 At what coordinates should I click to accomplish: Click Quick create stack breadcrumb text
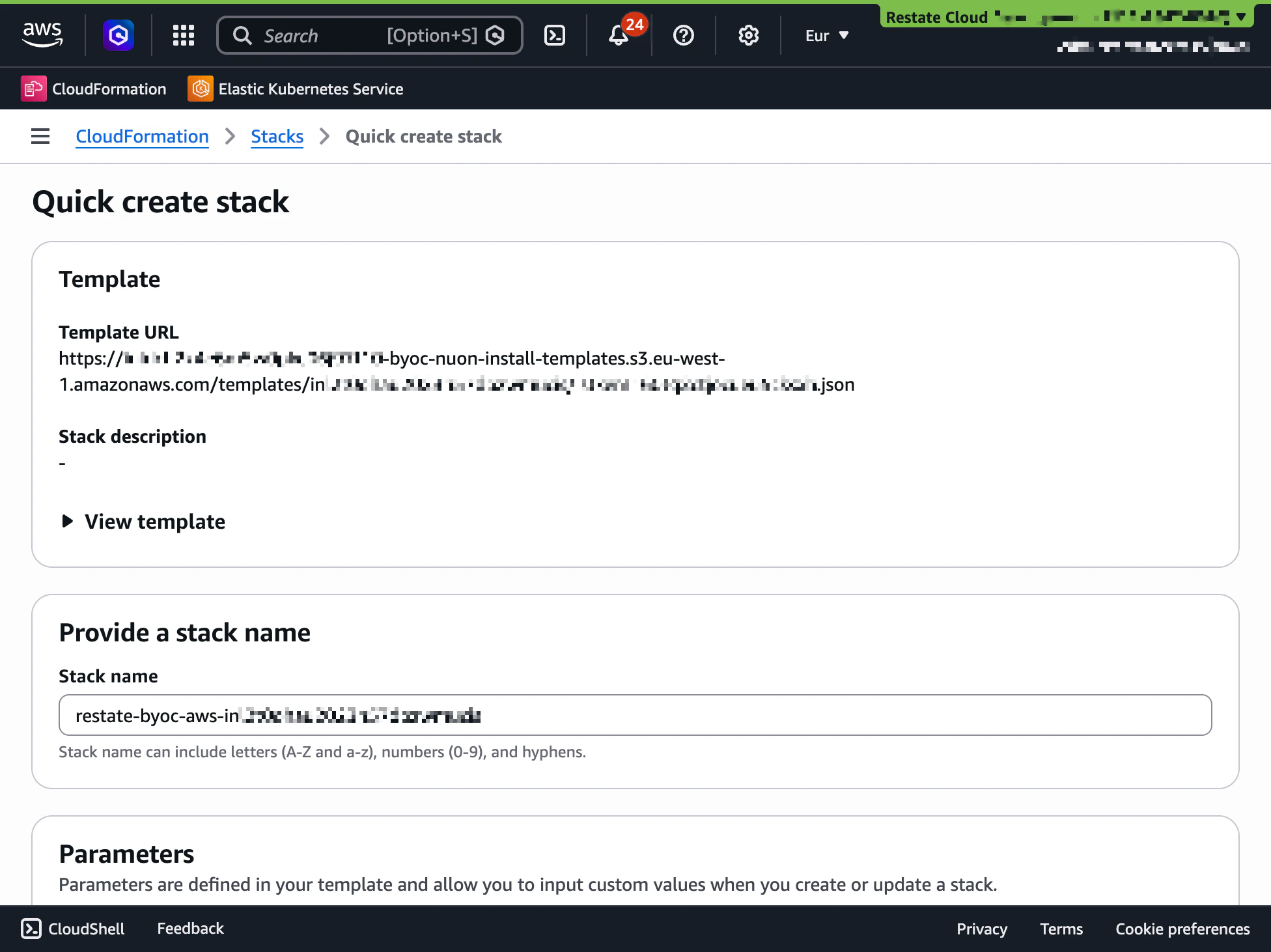coord(424,137)
